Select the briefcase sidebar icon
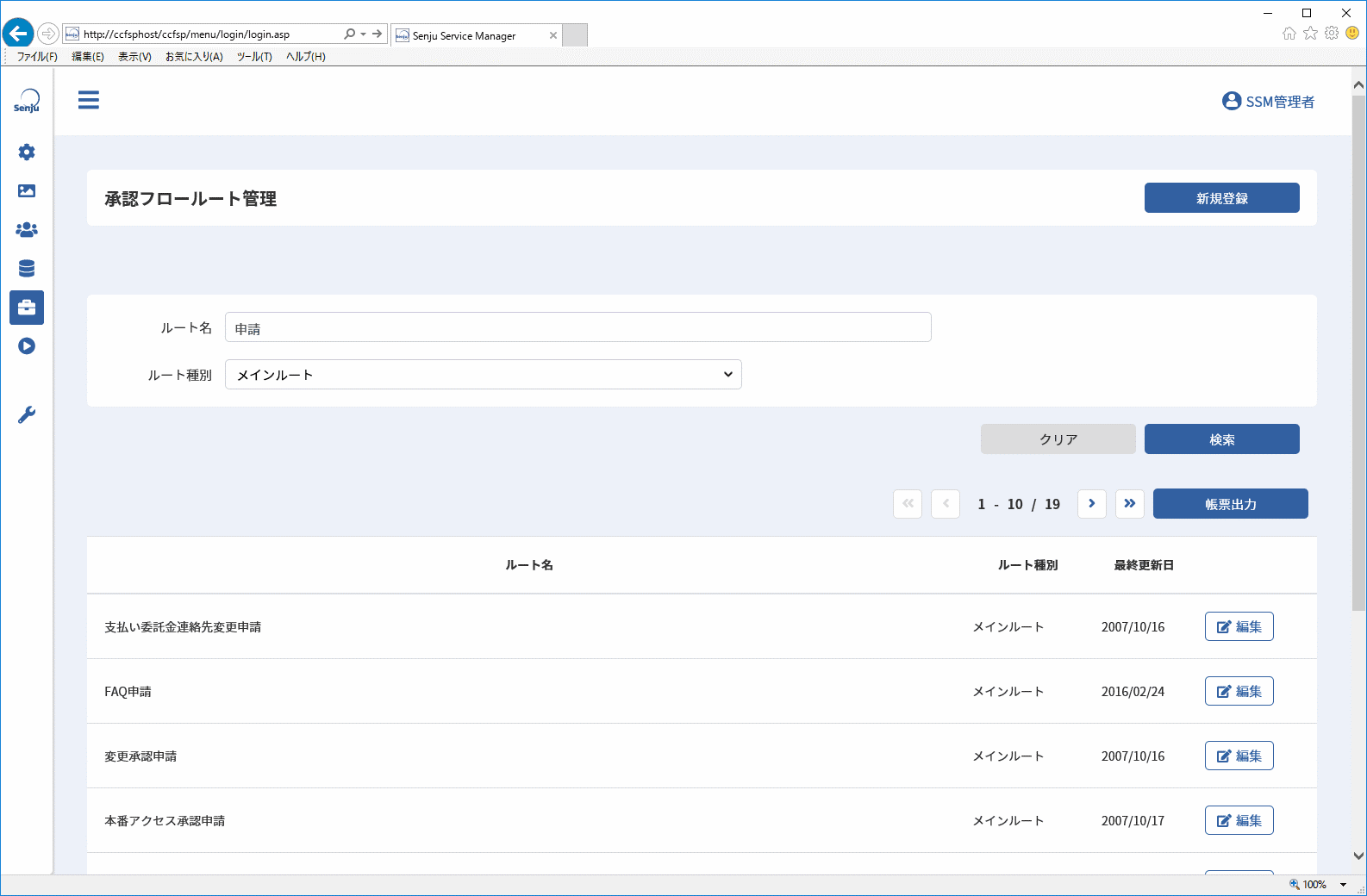Image resolution: width=1367 pixels, height=896 pixels. 27,308
